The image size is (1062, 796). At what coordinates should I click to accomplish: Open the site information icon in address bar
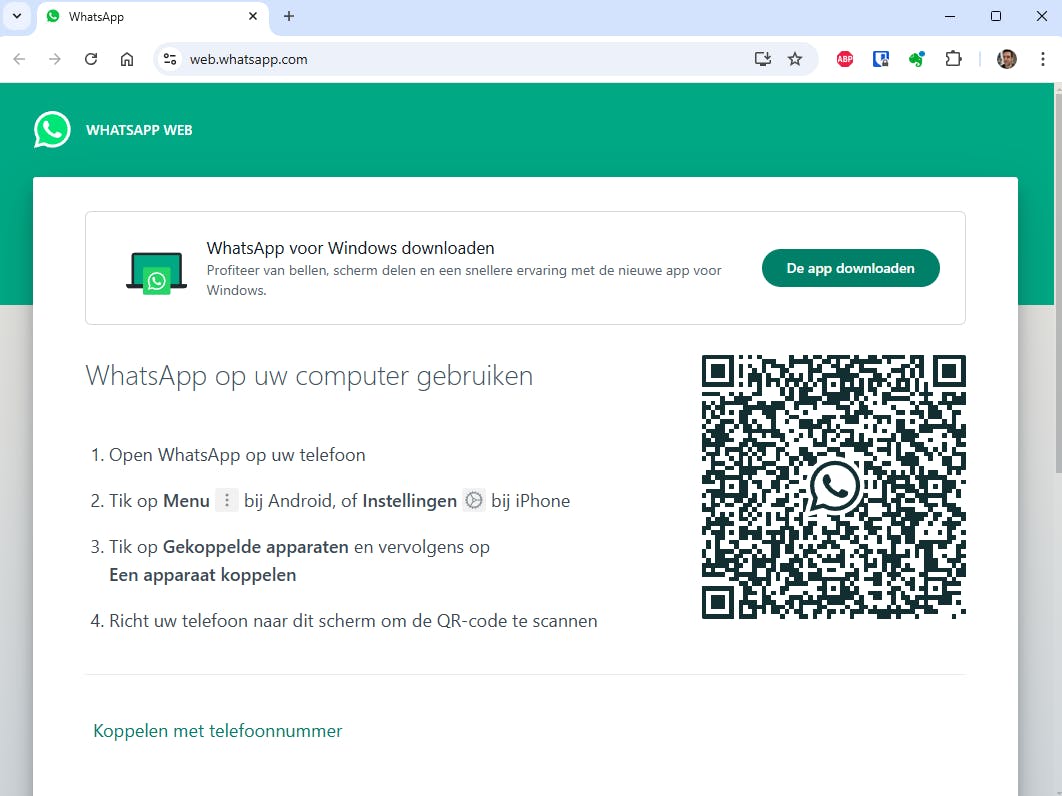tap(170, 60)
